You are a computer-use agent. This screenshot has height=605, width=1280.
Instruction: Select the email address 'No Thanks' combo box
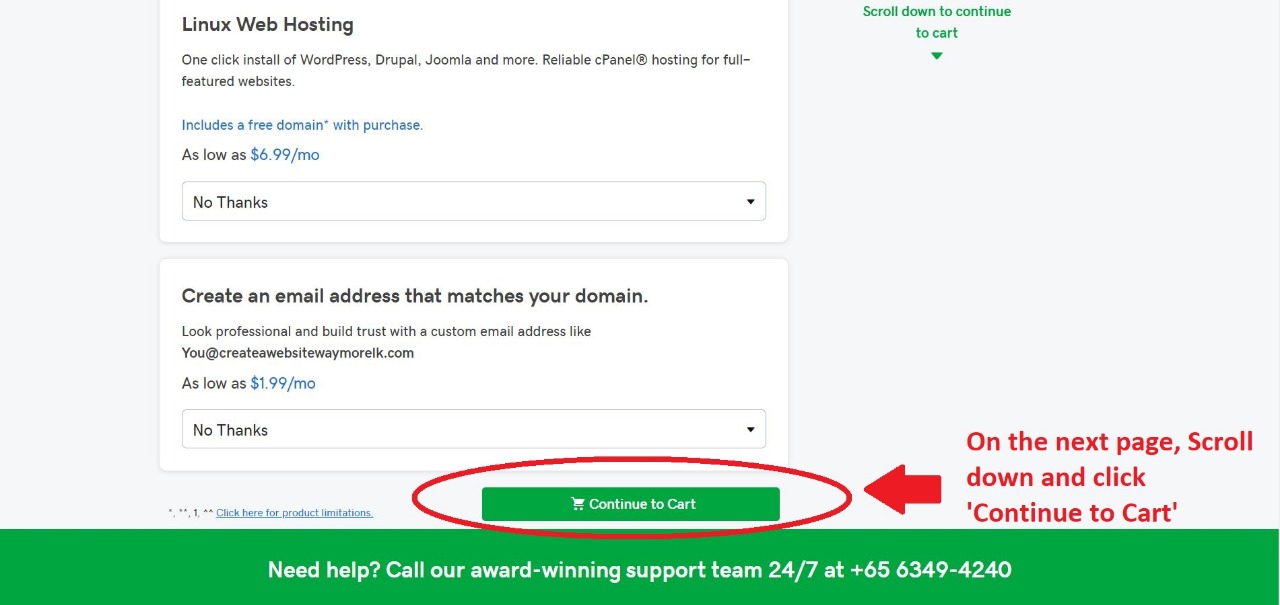point(474,429)
